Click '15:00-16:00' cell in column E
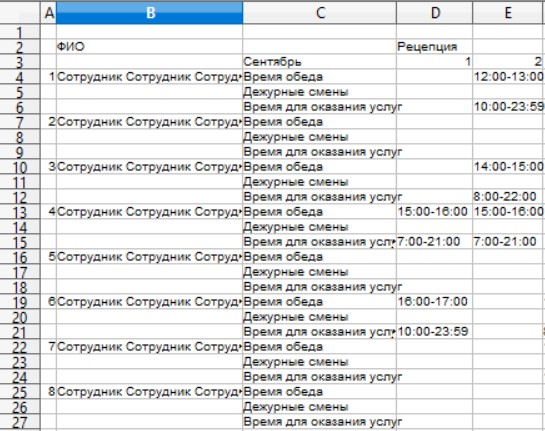Screen dimensions: 545x431 [509, 211]
